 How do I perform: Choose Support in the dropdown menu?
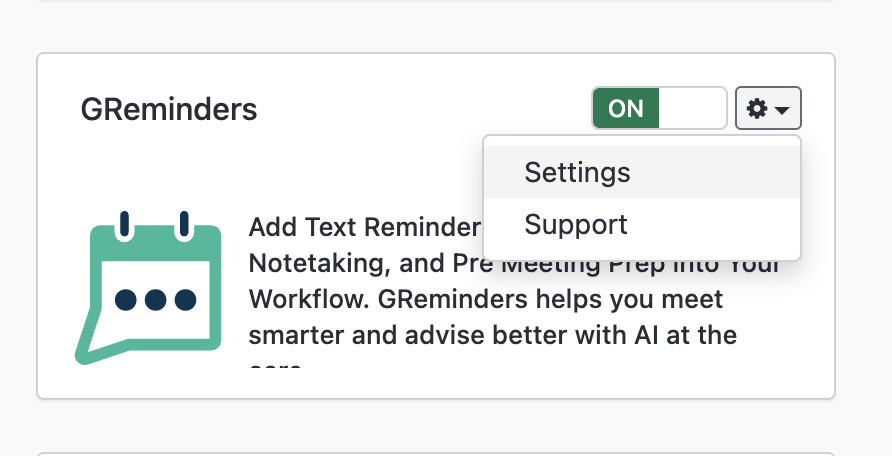coord(576,224)
